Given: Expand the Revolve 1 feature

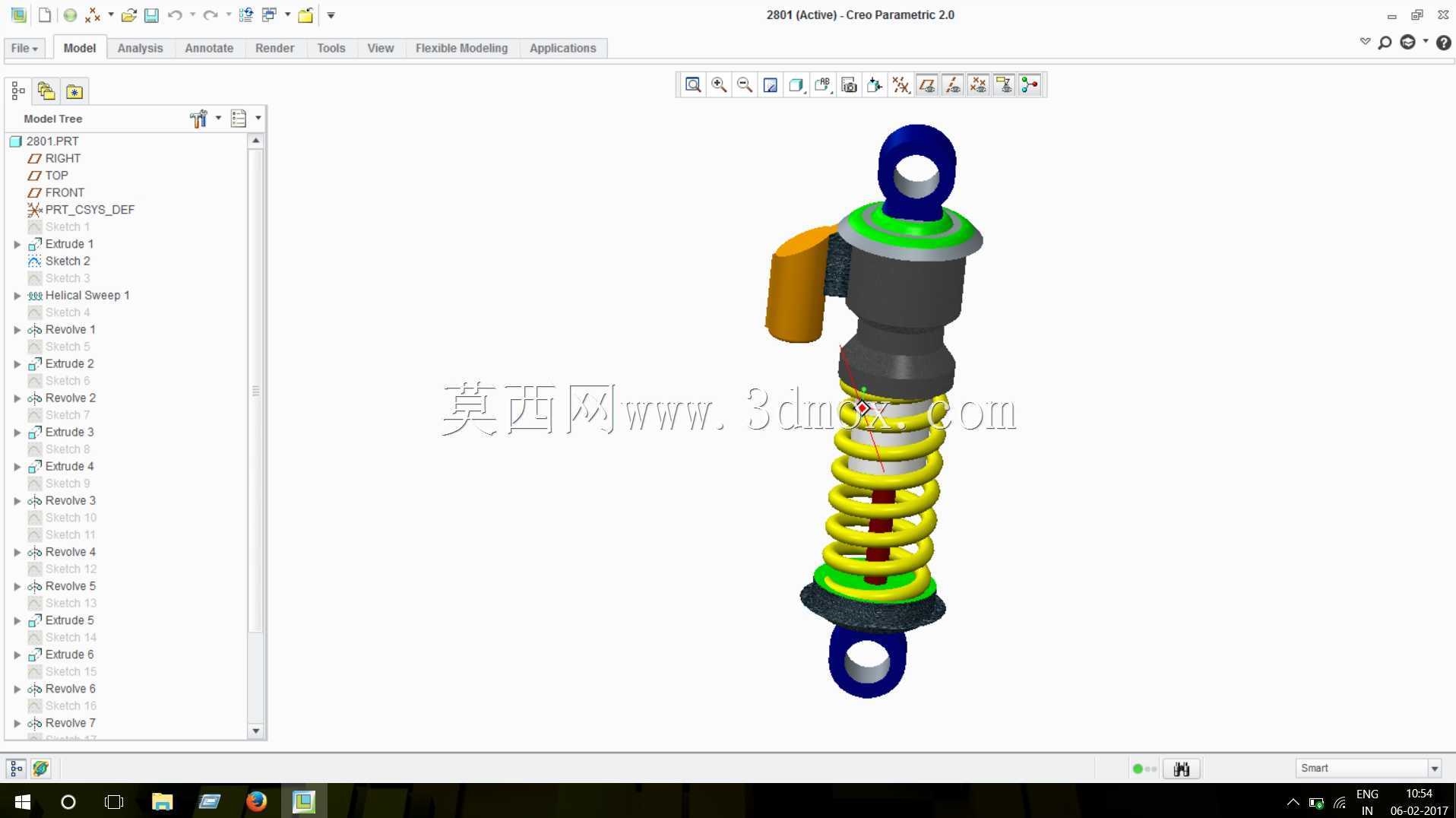Looking at the screenshot, I should coord(17,330).
